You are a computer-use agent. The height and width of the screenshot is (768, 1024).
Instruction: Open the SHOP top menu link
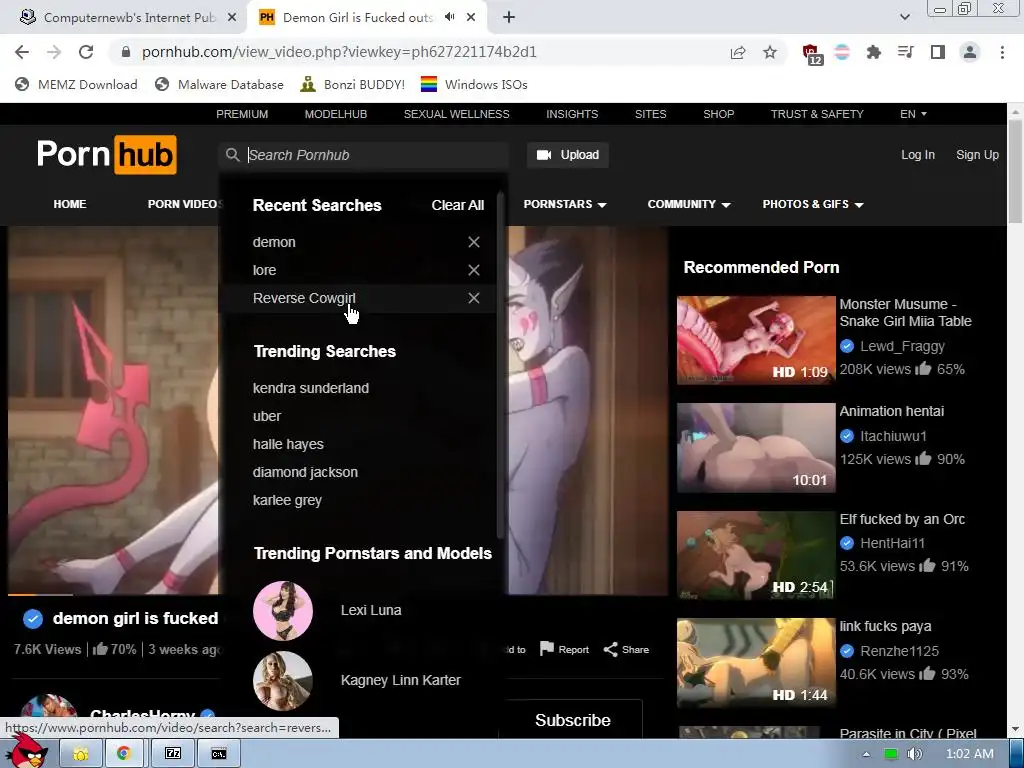point(718,114)
